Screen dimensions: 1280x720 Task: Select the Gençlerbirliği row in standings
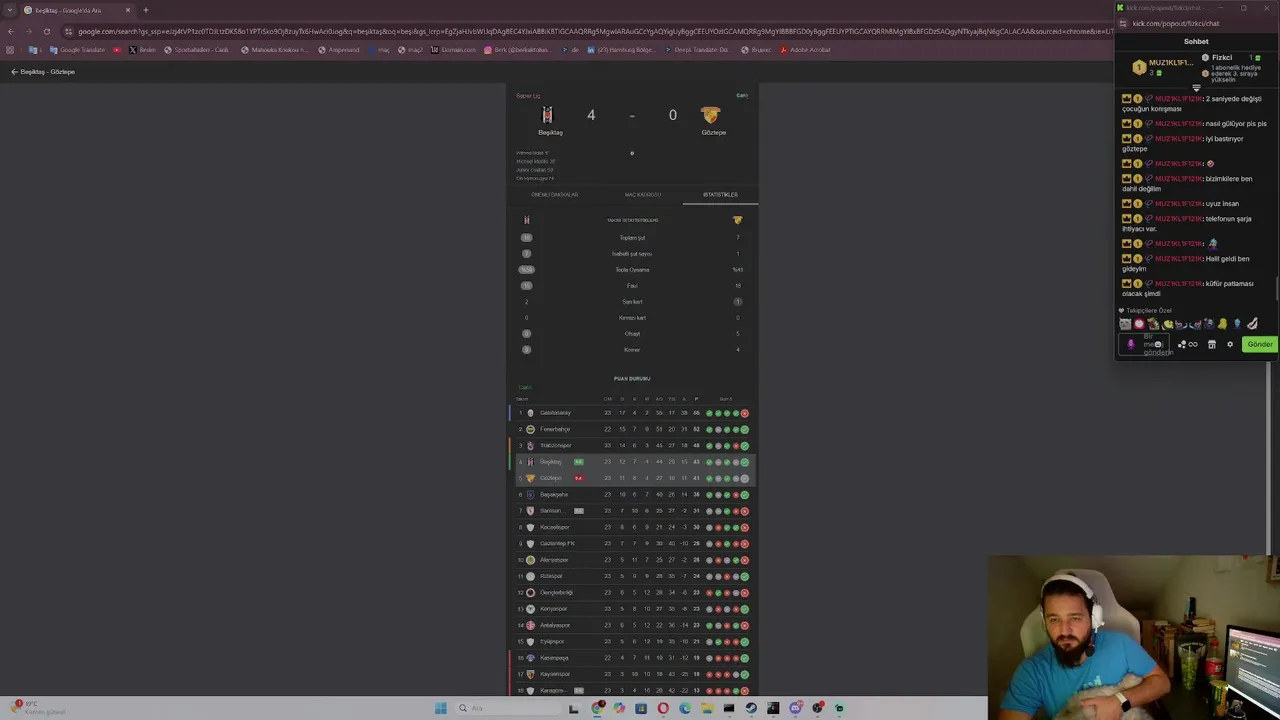click(632, 593)
